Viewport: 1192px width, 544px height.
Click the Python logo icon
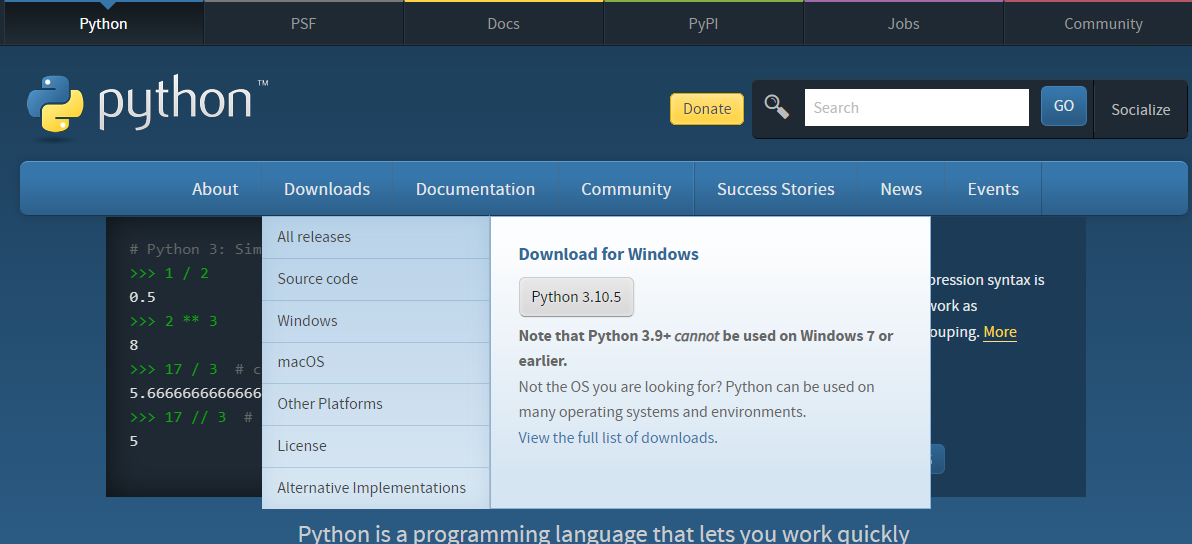click(55, 105)
